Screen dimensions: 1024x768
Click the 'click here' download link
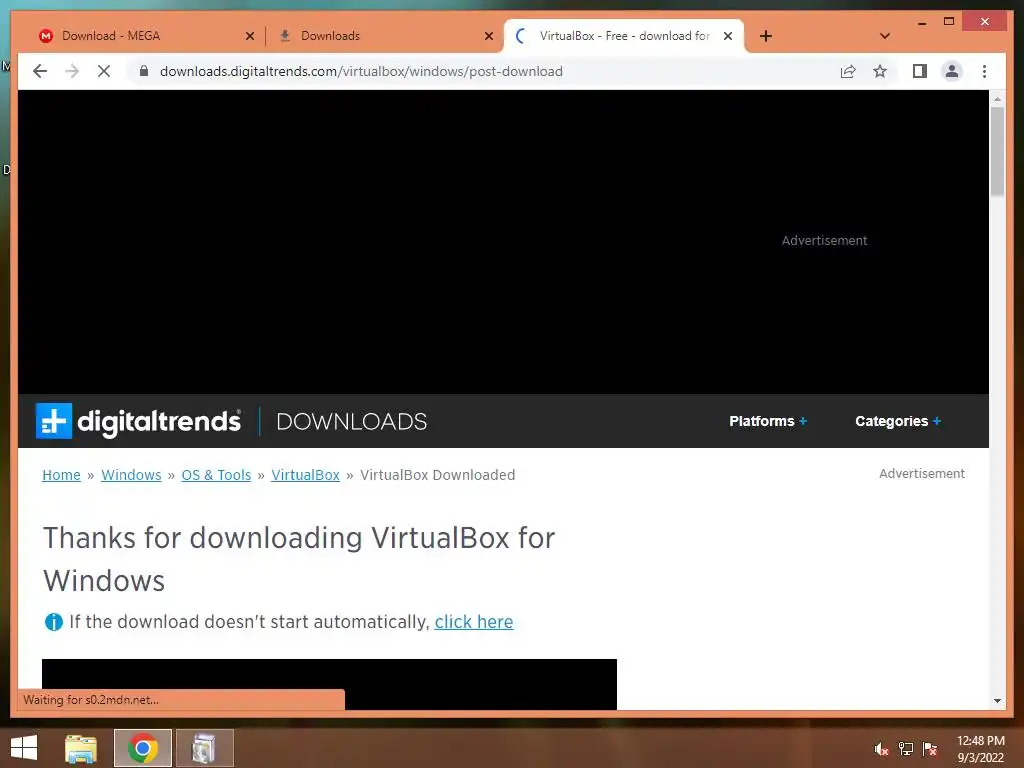point(474,622)
